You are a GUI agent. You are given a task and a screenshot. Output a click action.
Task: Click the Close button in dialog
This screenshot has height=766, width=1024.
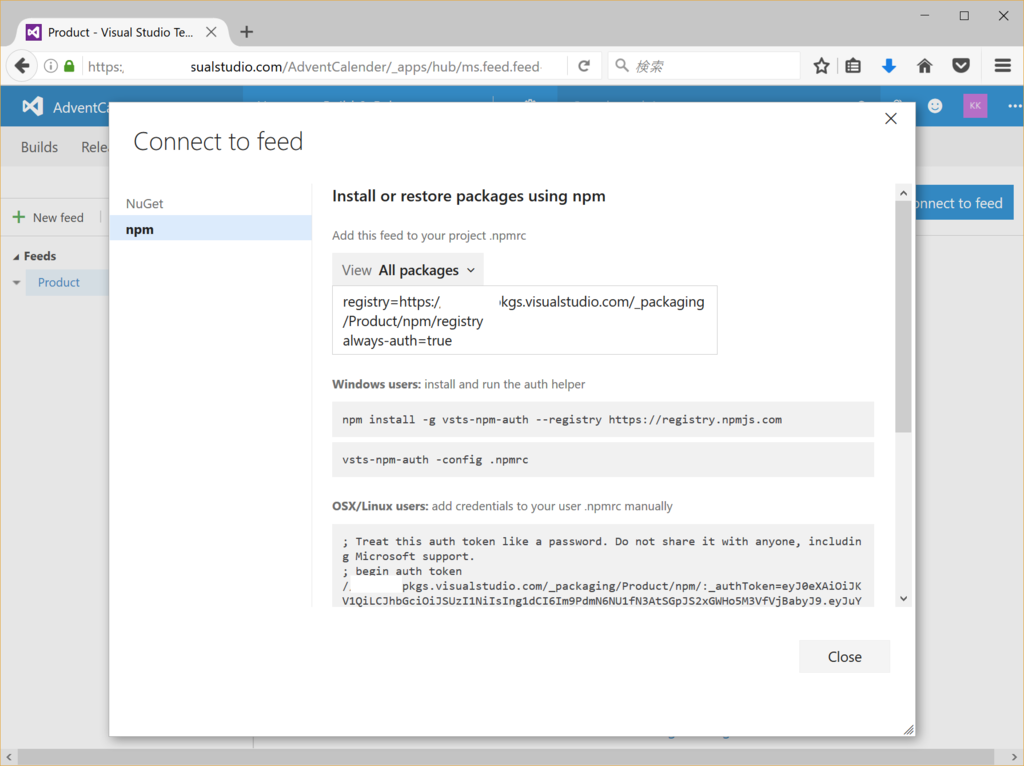point(844,656)
